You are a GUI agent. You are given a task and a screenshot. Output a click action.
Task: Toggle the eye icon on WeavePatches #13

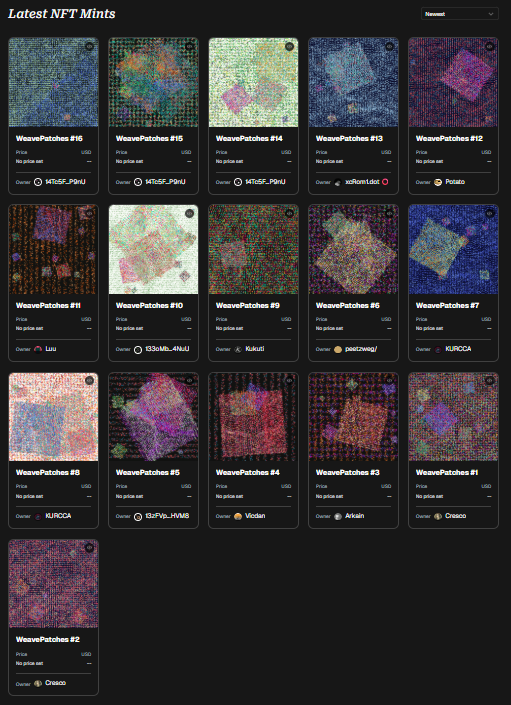[389, 46]
